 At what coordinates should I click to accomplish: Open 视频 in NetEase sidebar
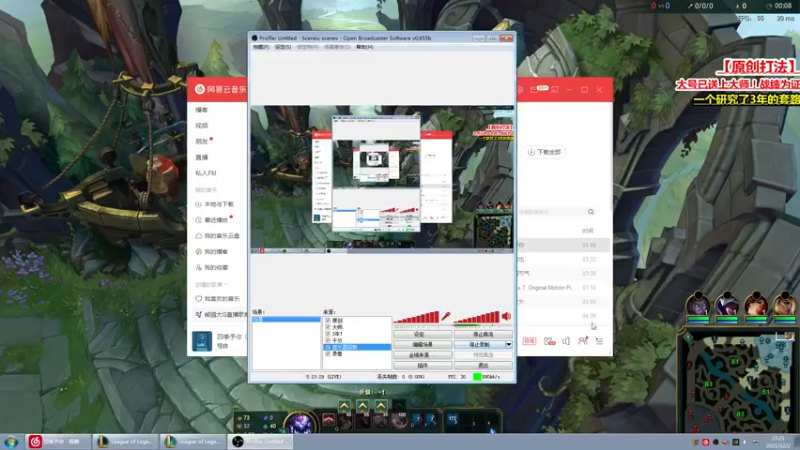[202, 126]
